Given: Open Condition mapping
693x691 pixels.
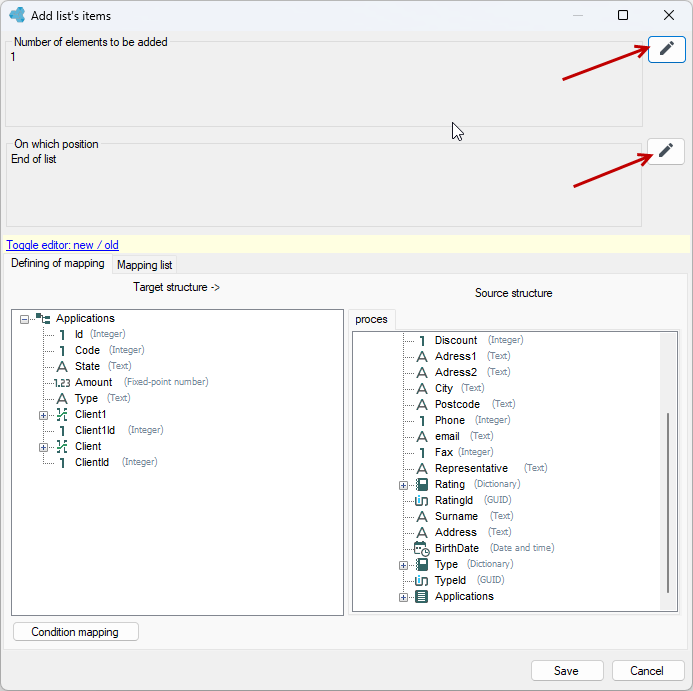Looking at the screenshot, I should (76, 632).
